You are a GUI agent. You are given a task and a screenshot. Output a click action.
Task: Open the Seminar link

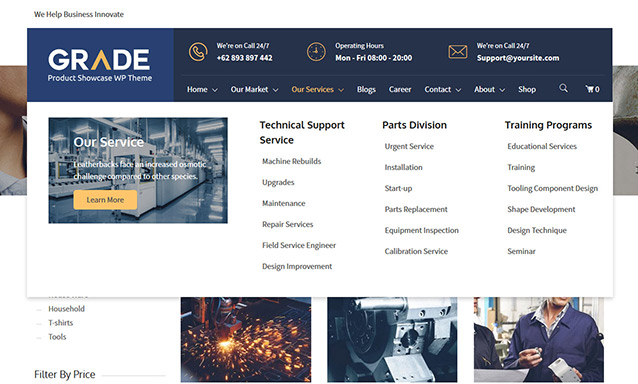tap(521, 251)
